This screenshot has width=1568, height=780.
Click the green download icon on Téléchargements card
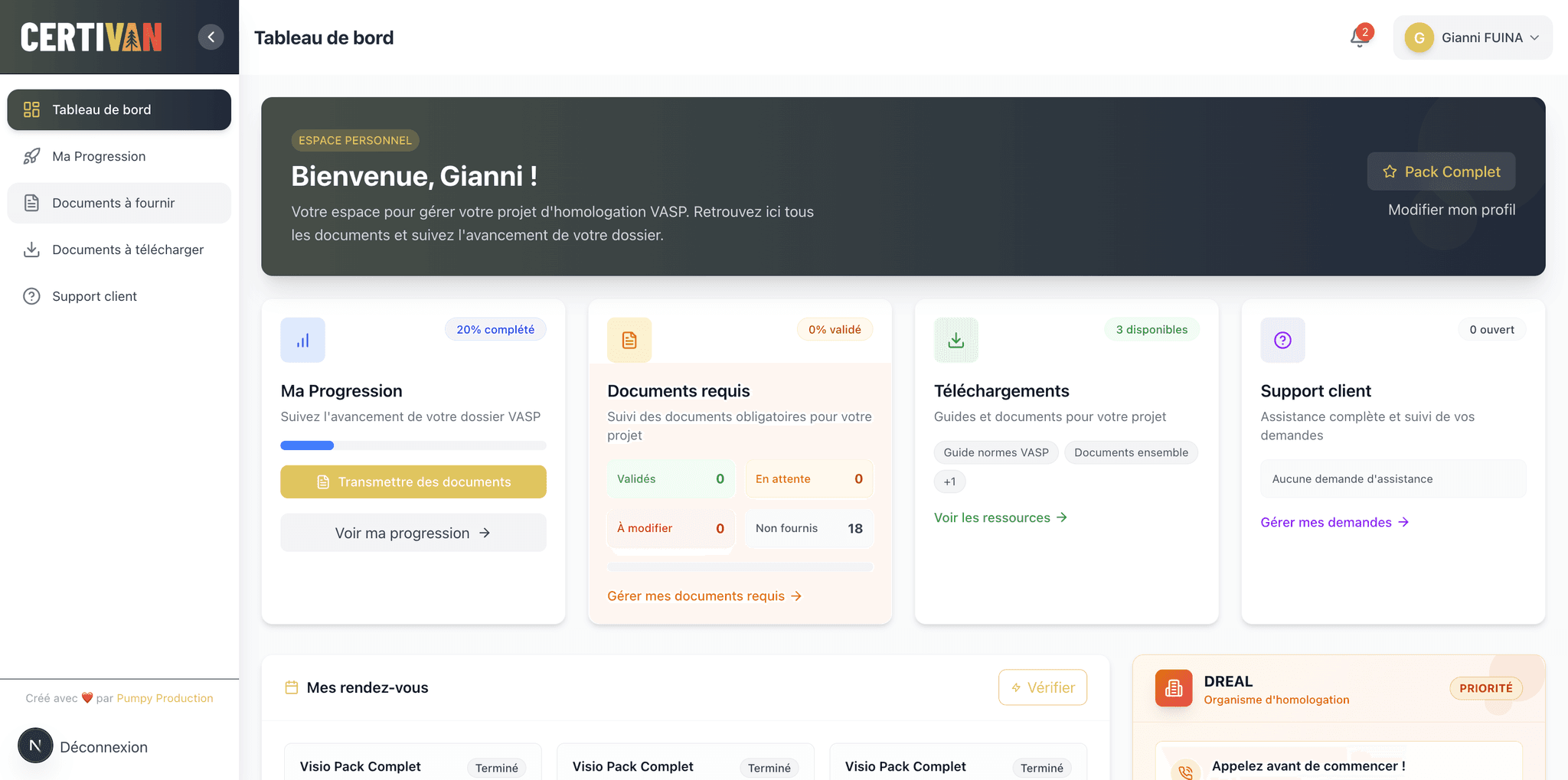pyautogui.click(x=955, y=339)
